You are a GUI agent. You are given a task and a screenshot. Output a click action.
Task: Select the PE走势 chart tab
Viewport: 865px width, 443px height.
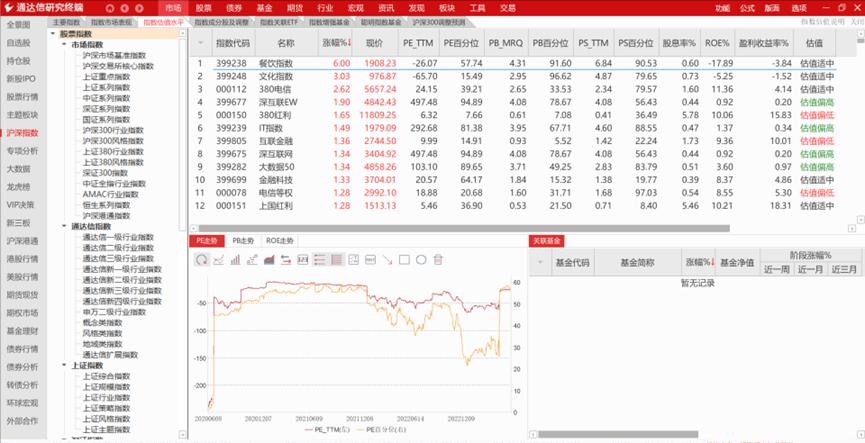pos(207,241)
